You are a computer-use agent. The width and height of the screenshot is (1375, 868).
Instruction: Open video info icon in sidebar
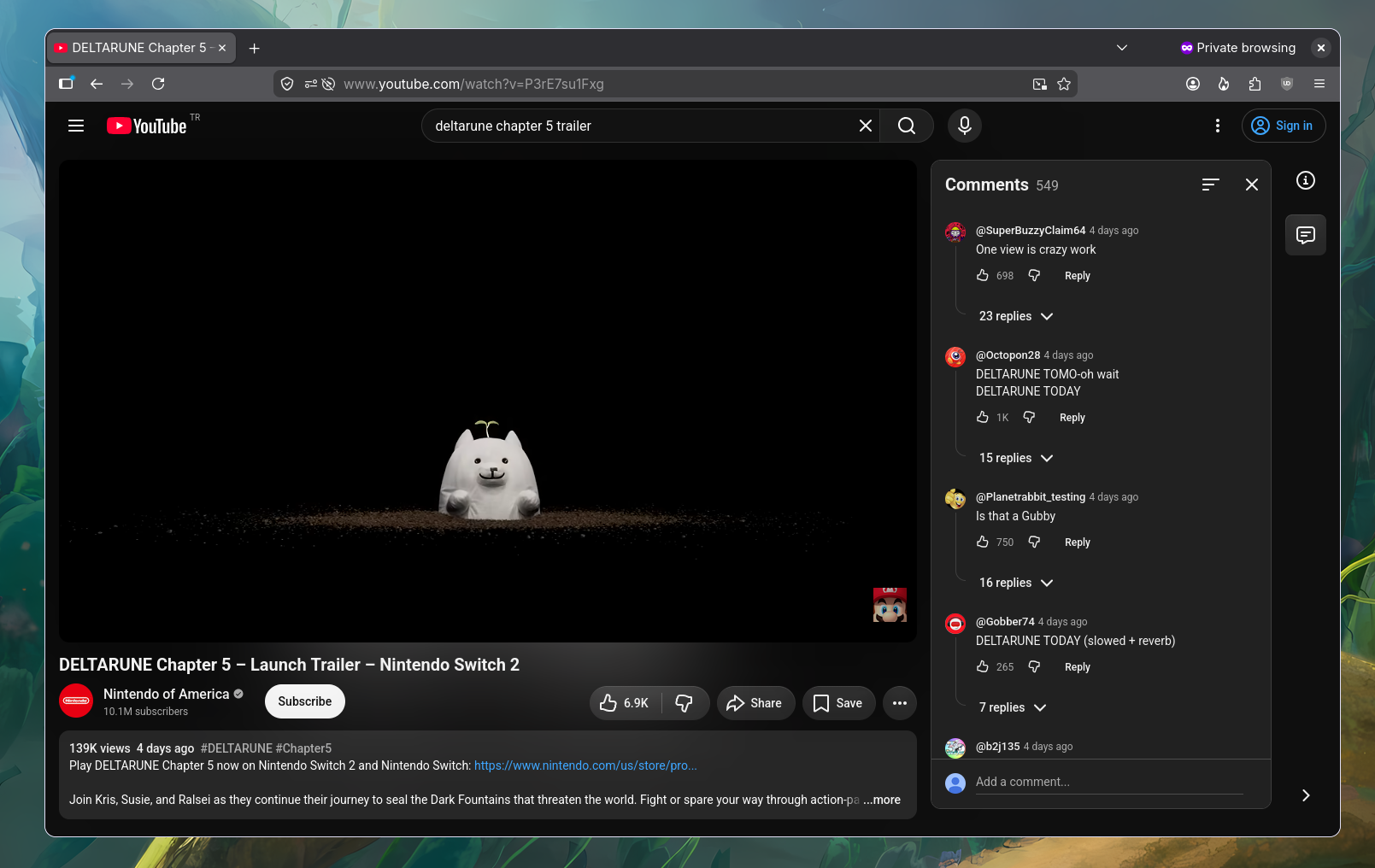pyautogui.click(x=1305, y=180)
